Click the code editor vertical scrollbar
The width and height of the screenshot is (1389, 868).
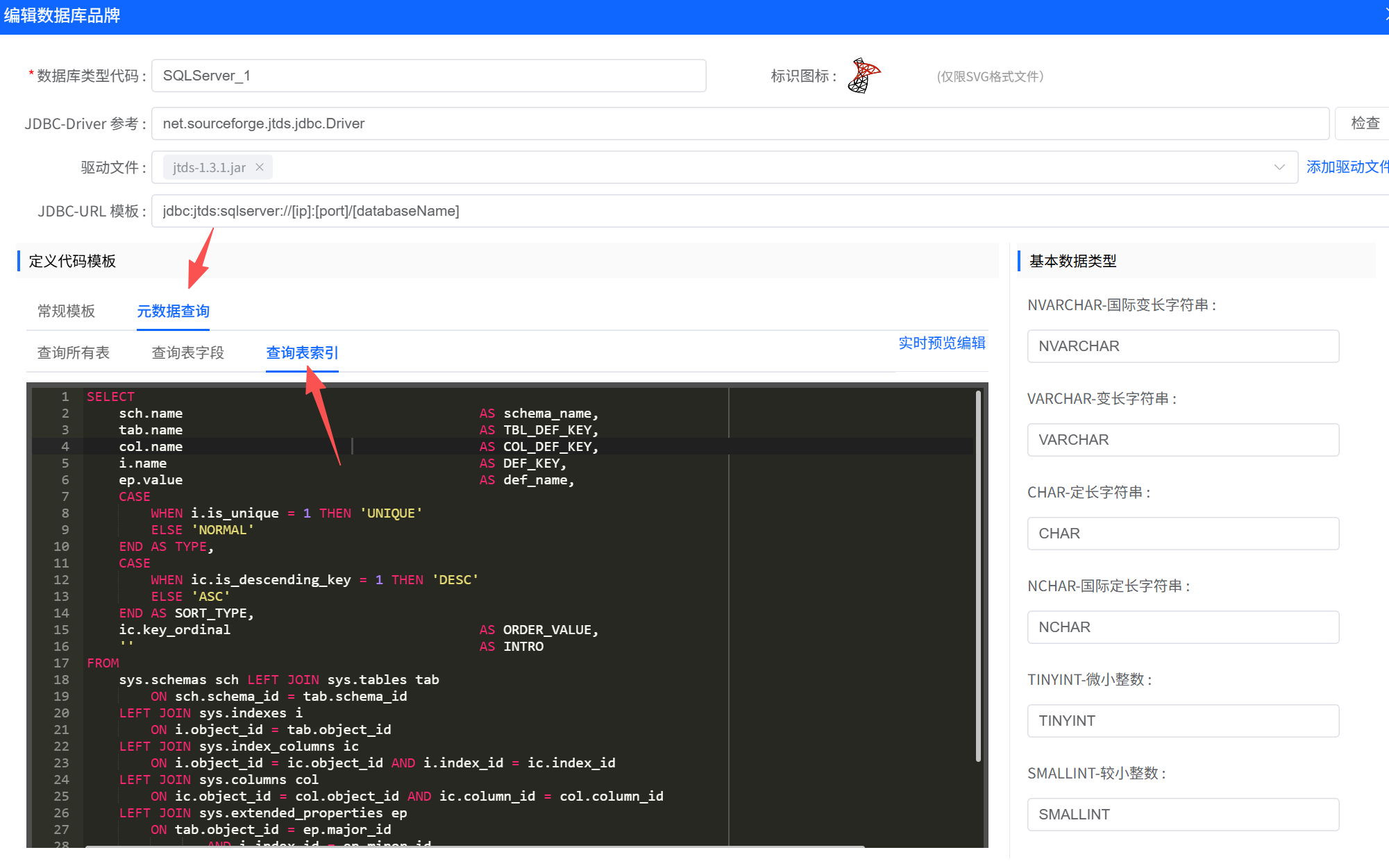point(978,576)
